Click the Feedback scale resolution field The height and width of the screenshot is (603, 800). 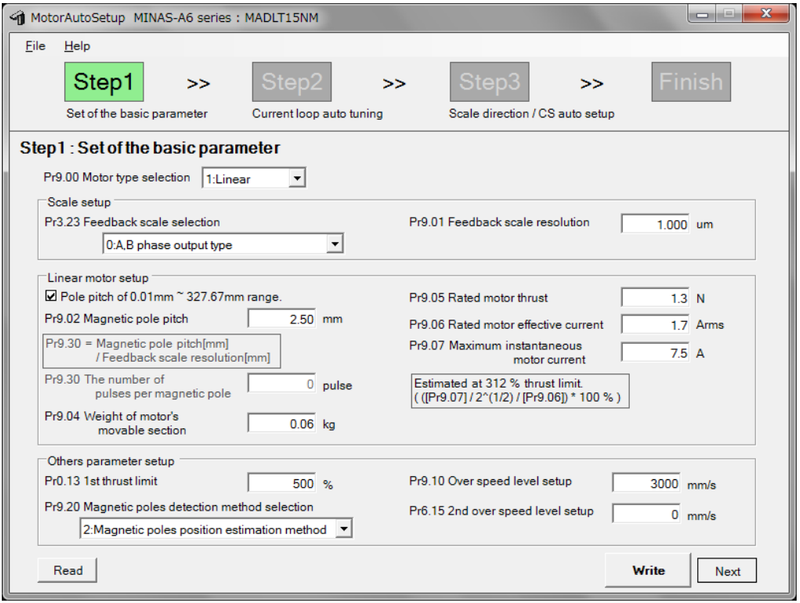pos(655,224)
